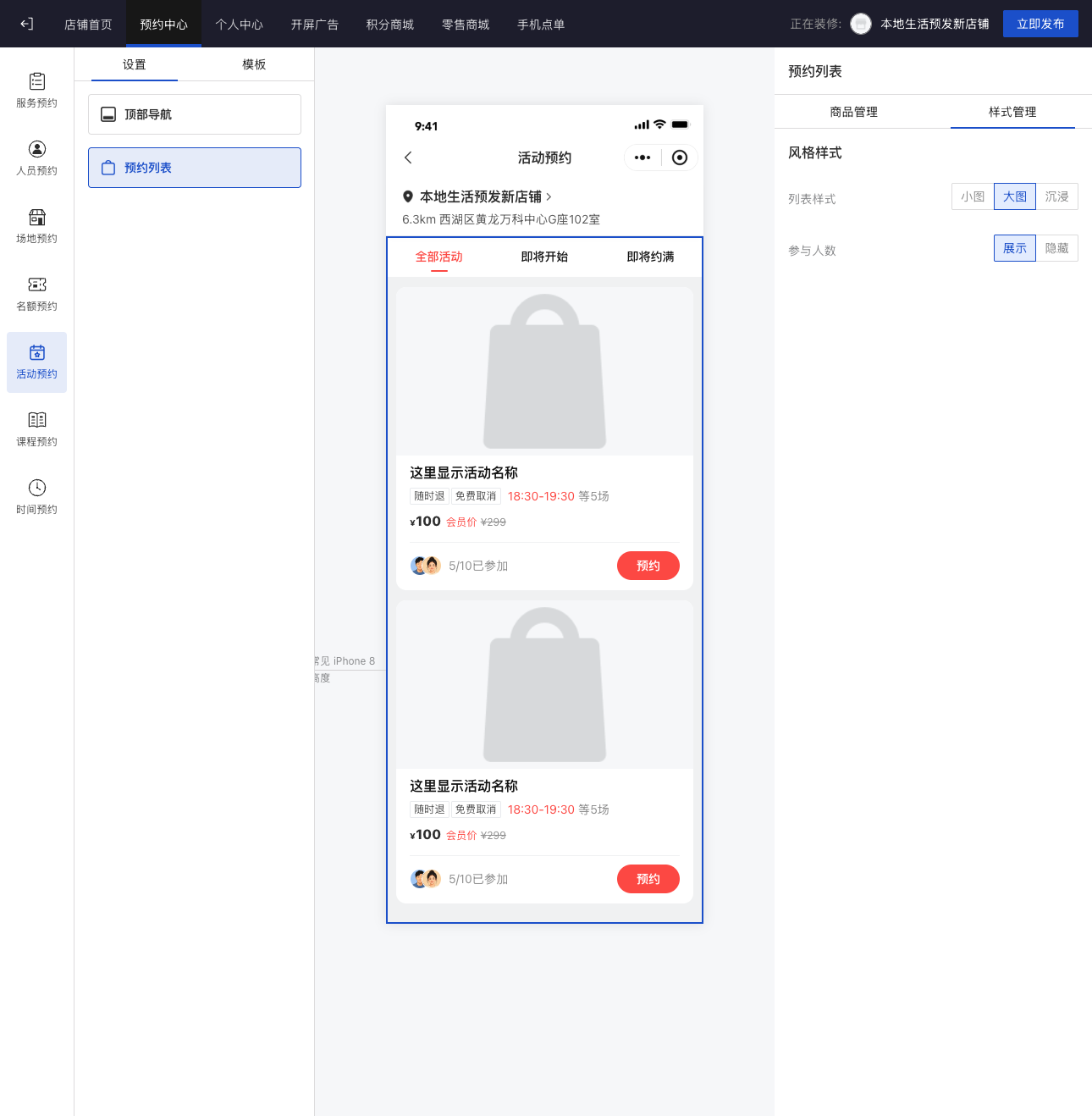1092x1116 pixels.
Task: Go to 个人中心 in the top menu
Action: (x=239, y=24)
